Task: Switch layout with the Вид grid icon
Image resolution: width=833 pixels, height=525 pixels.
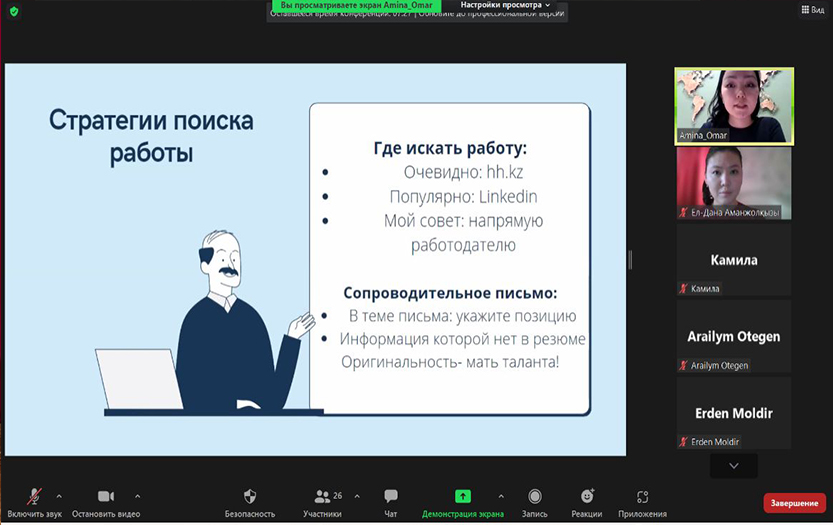Action: point(812,10)
